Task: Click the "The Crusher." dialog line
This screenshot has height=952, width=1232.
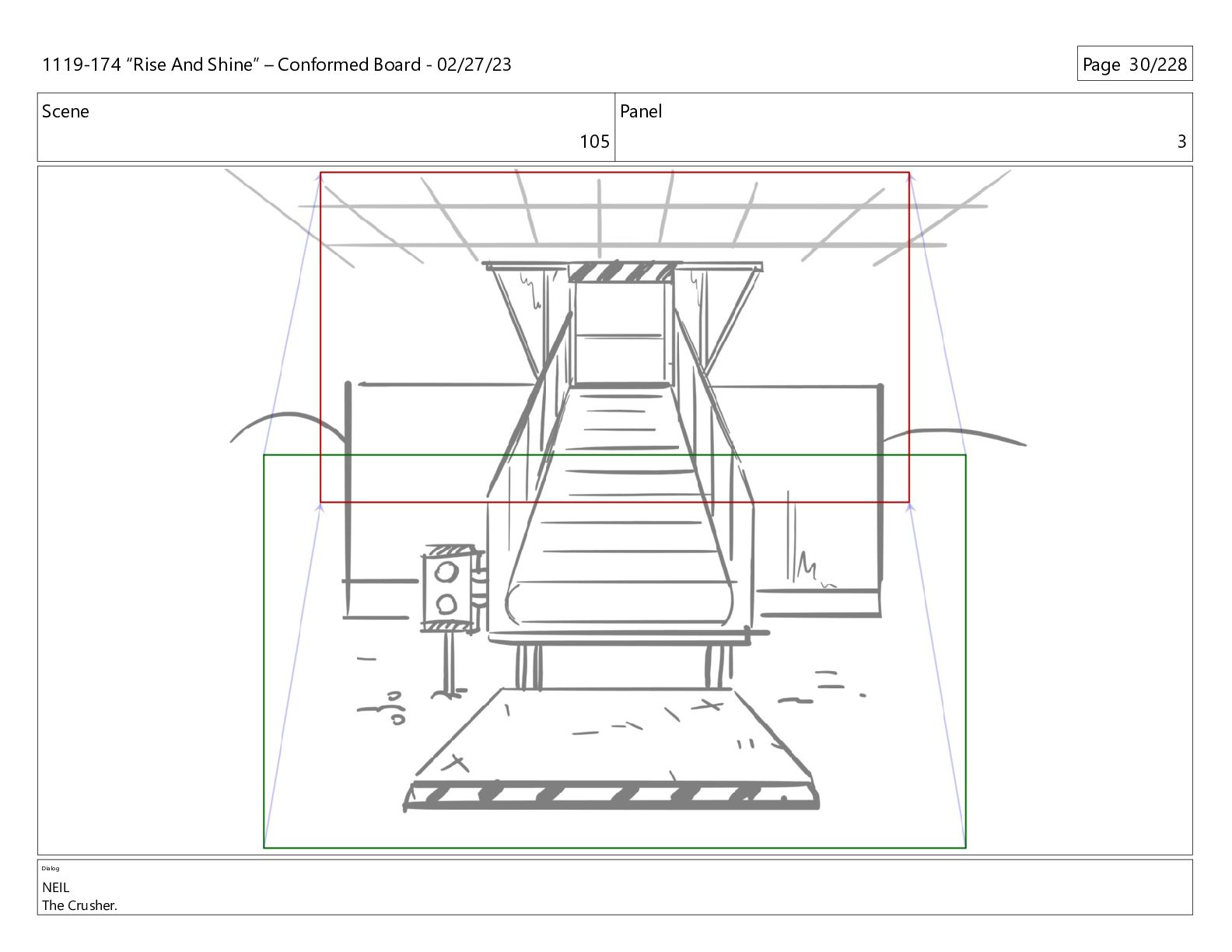Action: pos(79,905)
